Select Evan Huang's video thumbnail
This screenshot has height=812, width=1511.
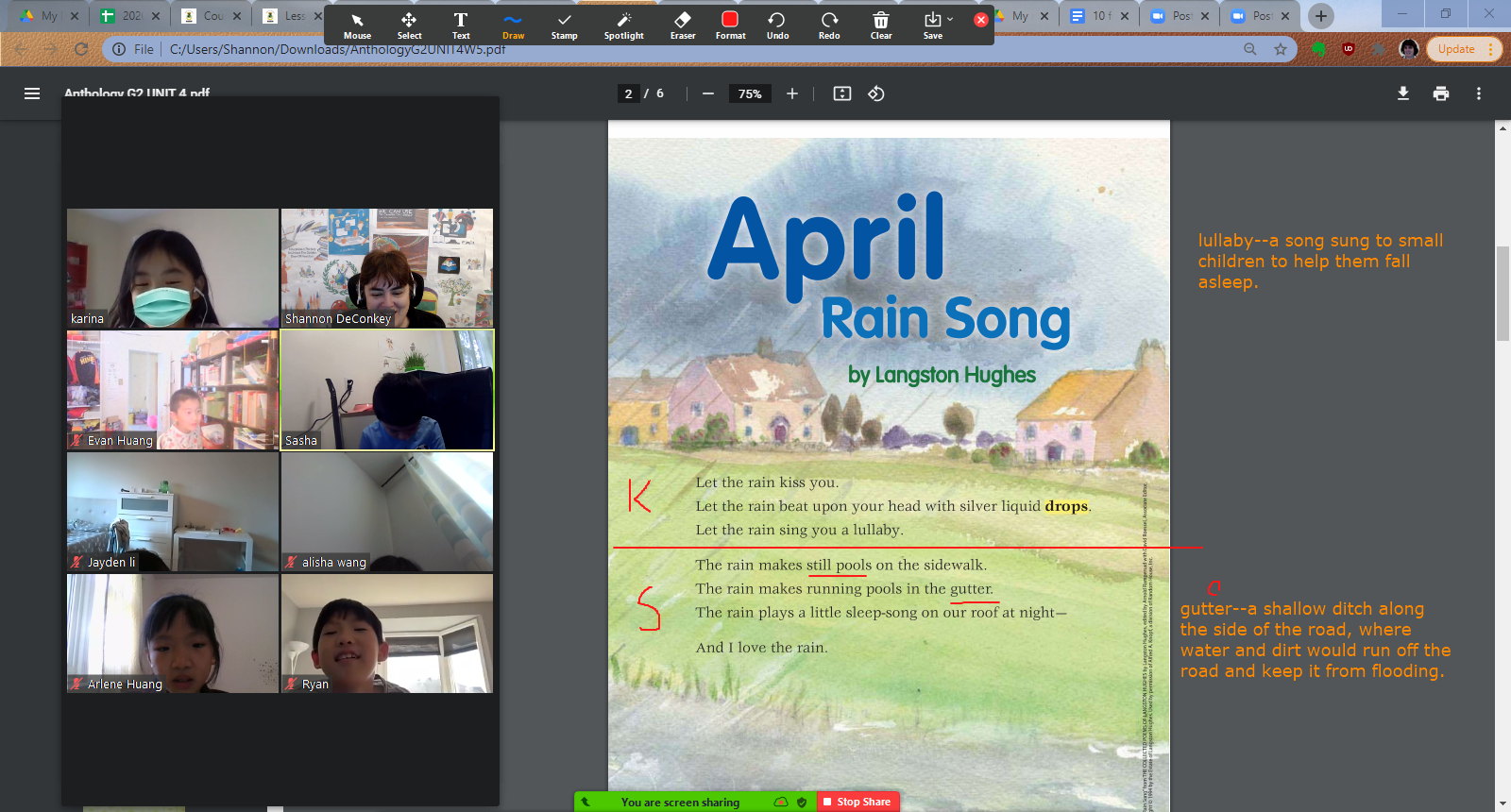(173, 390)
